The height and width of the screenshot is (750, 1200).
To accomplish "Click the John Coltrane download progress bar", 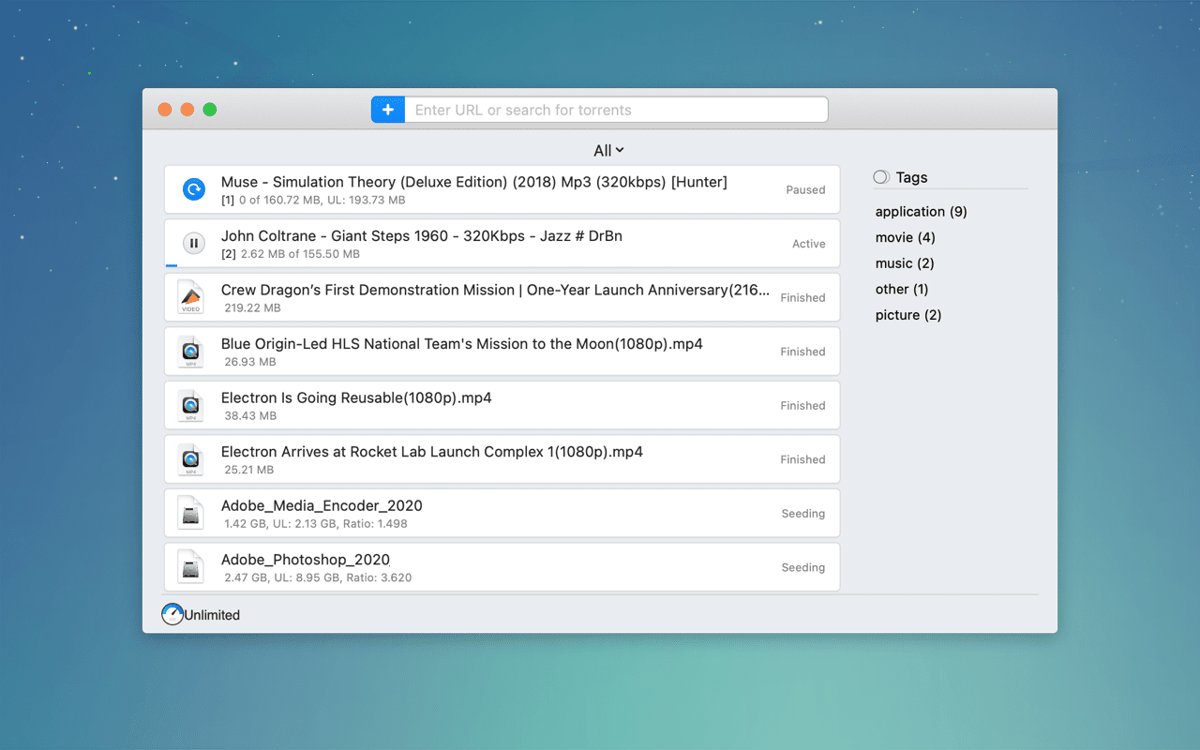I will click(x=172, y=266).
